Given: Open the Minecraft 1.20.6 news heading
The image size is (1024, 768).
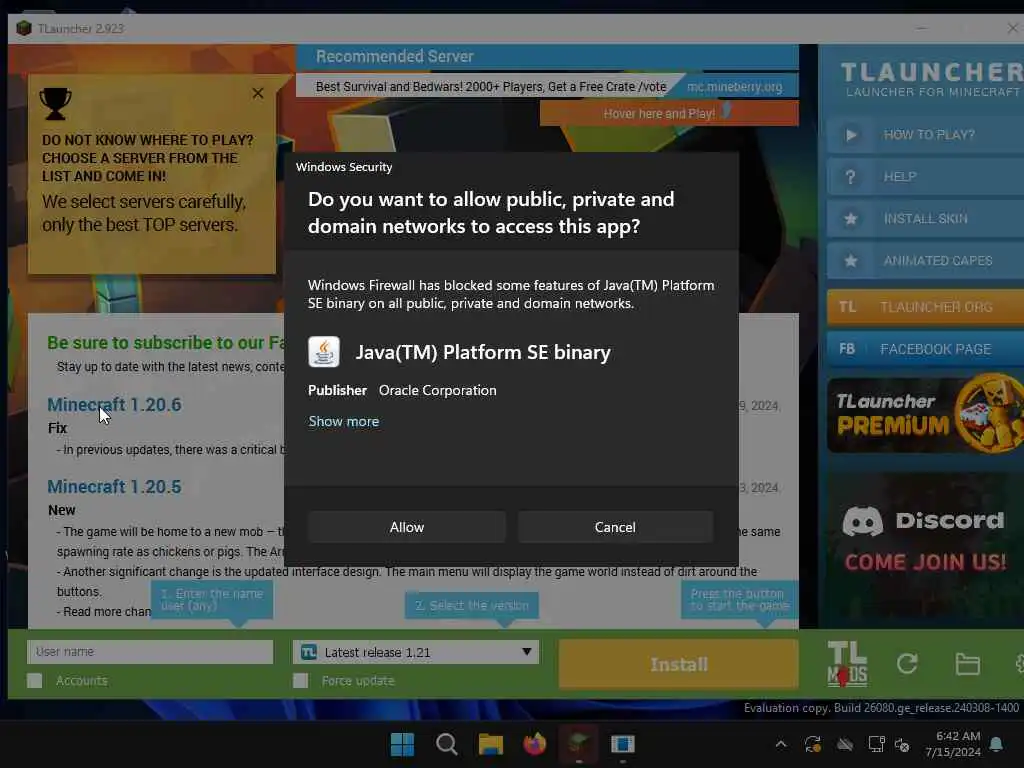Looking at the screenshot, I should point(114,405).
